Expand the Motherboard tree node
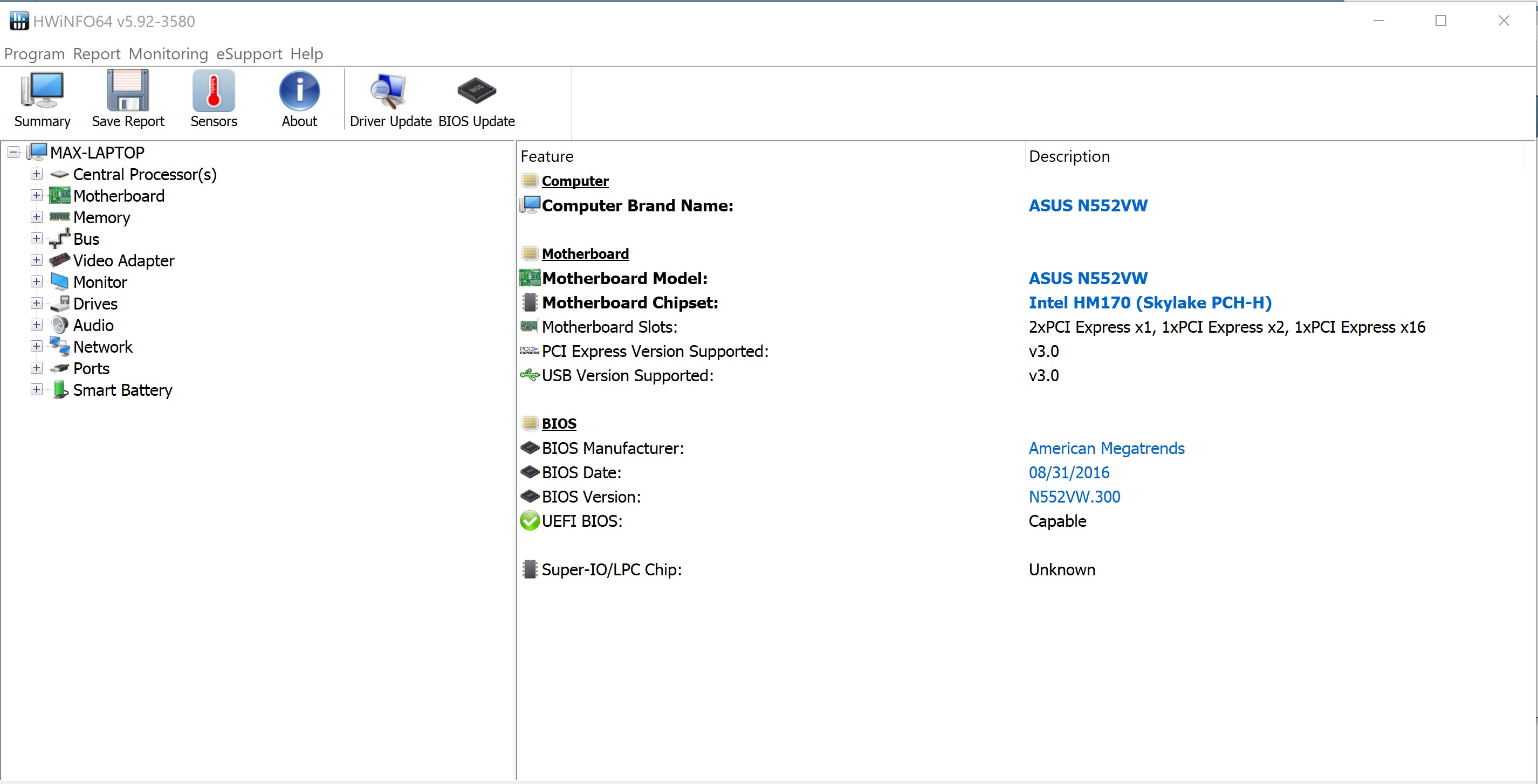The width and height of the screenshot is (1538, 784). click(37, 195)
